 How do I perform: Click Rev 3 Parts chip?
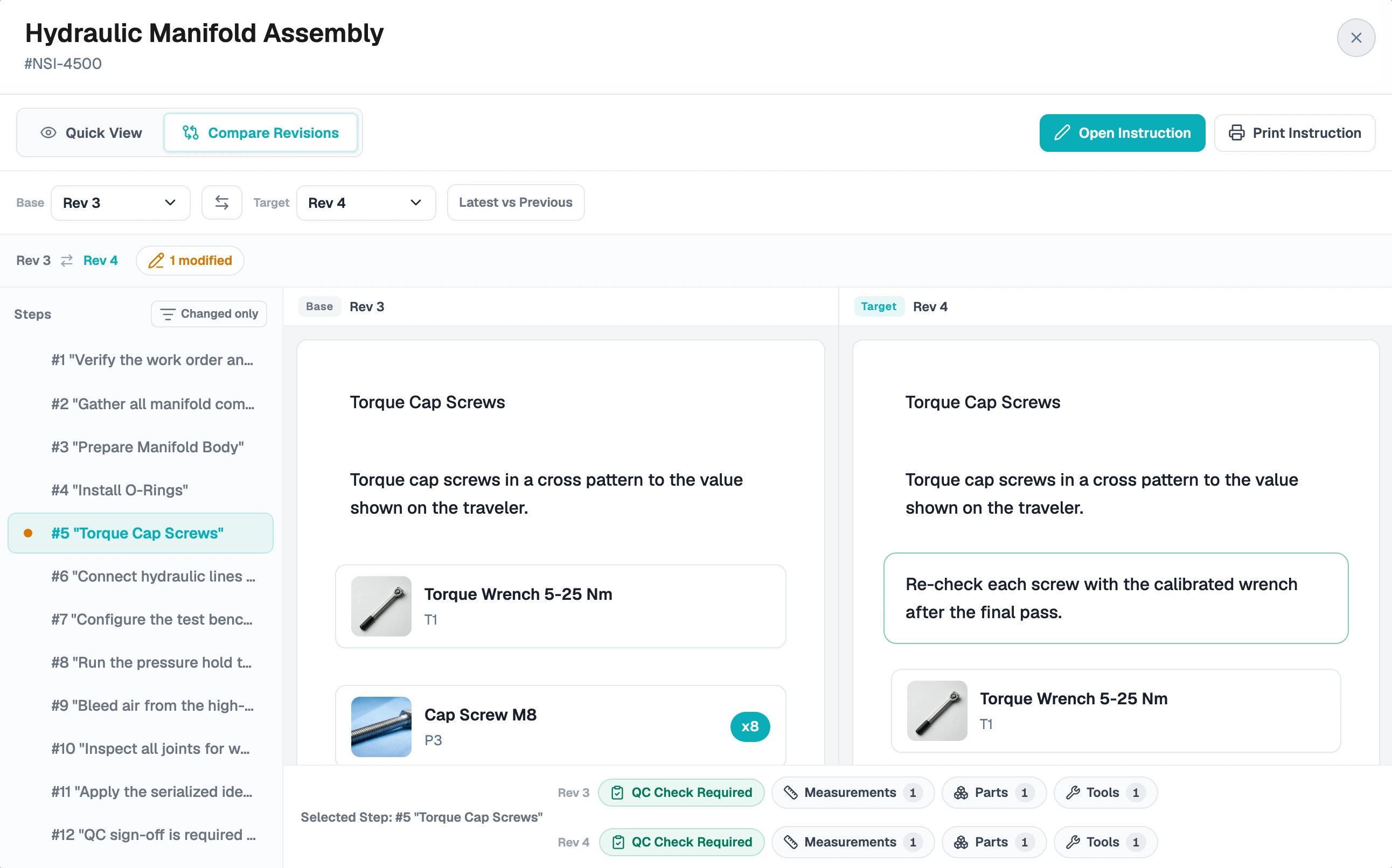(x=994, y=793)
